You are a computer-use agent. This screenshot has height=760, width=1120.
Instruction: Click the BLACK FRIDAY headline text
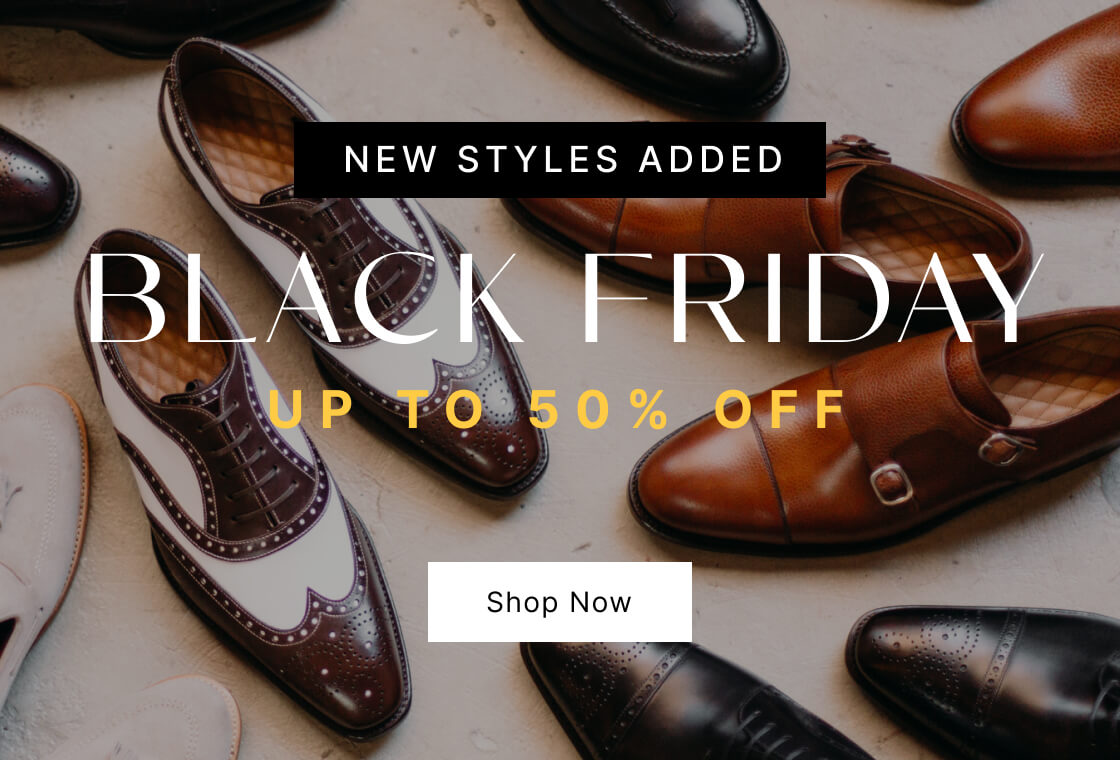(561, 299)
